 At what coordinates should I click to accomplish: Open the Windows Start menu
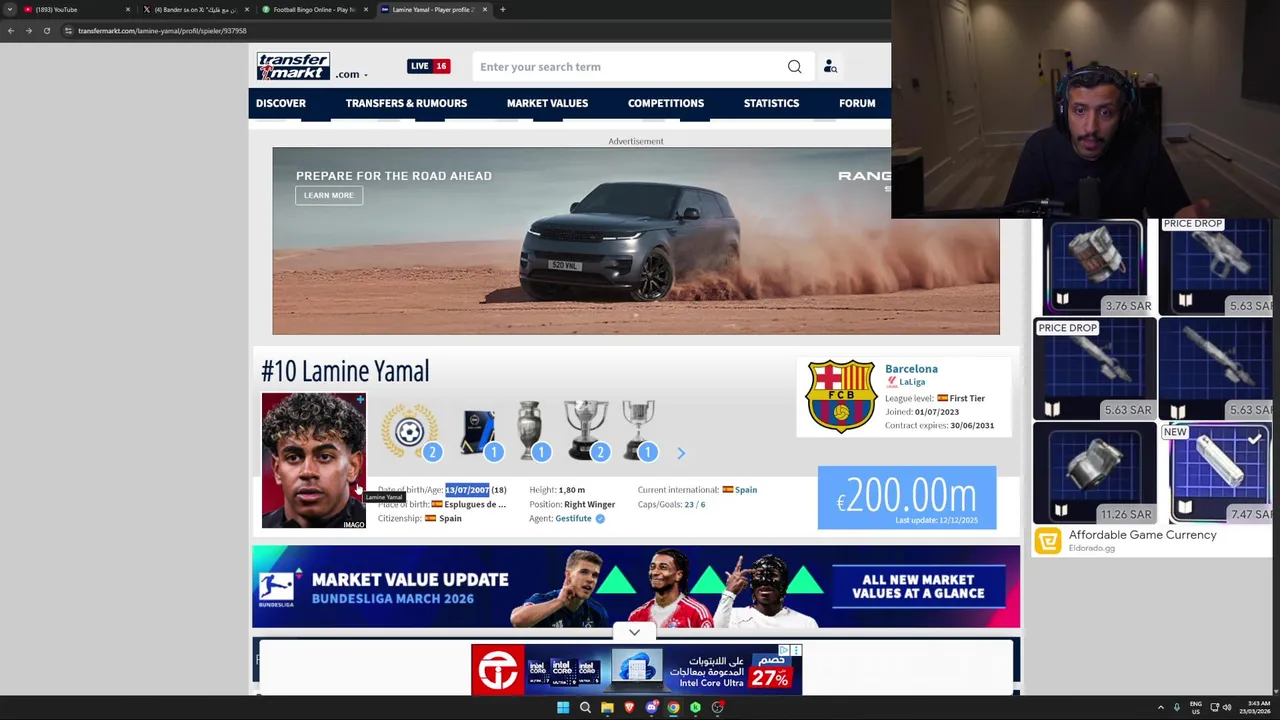coord(563,707)
